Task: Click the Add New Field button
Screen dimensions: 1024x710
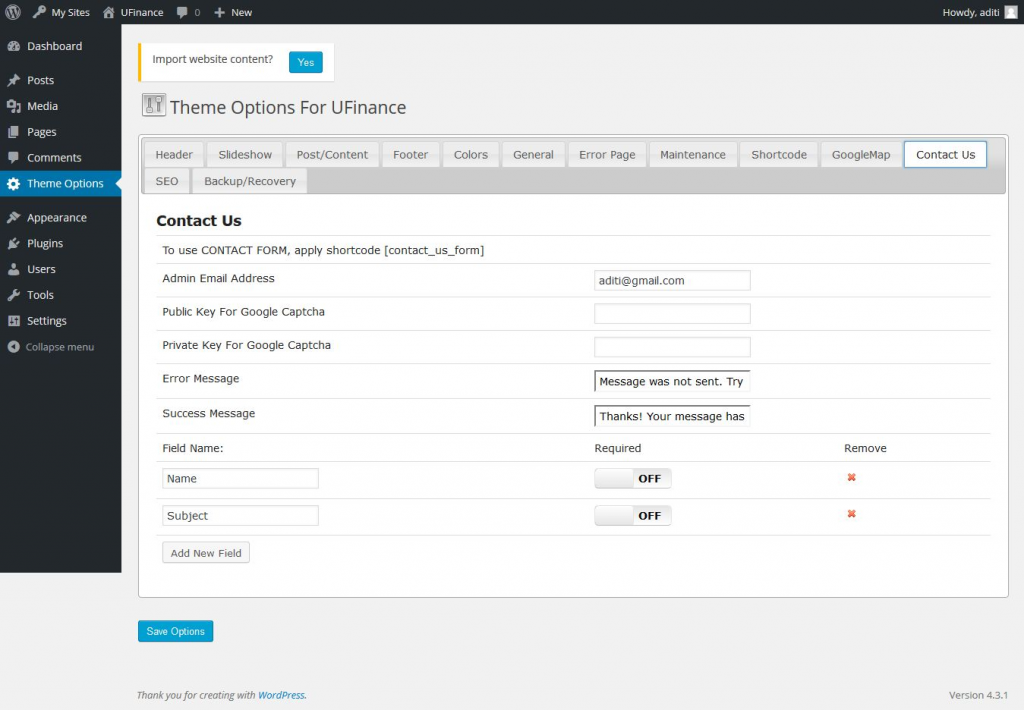Action: tap(205, 551)
